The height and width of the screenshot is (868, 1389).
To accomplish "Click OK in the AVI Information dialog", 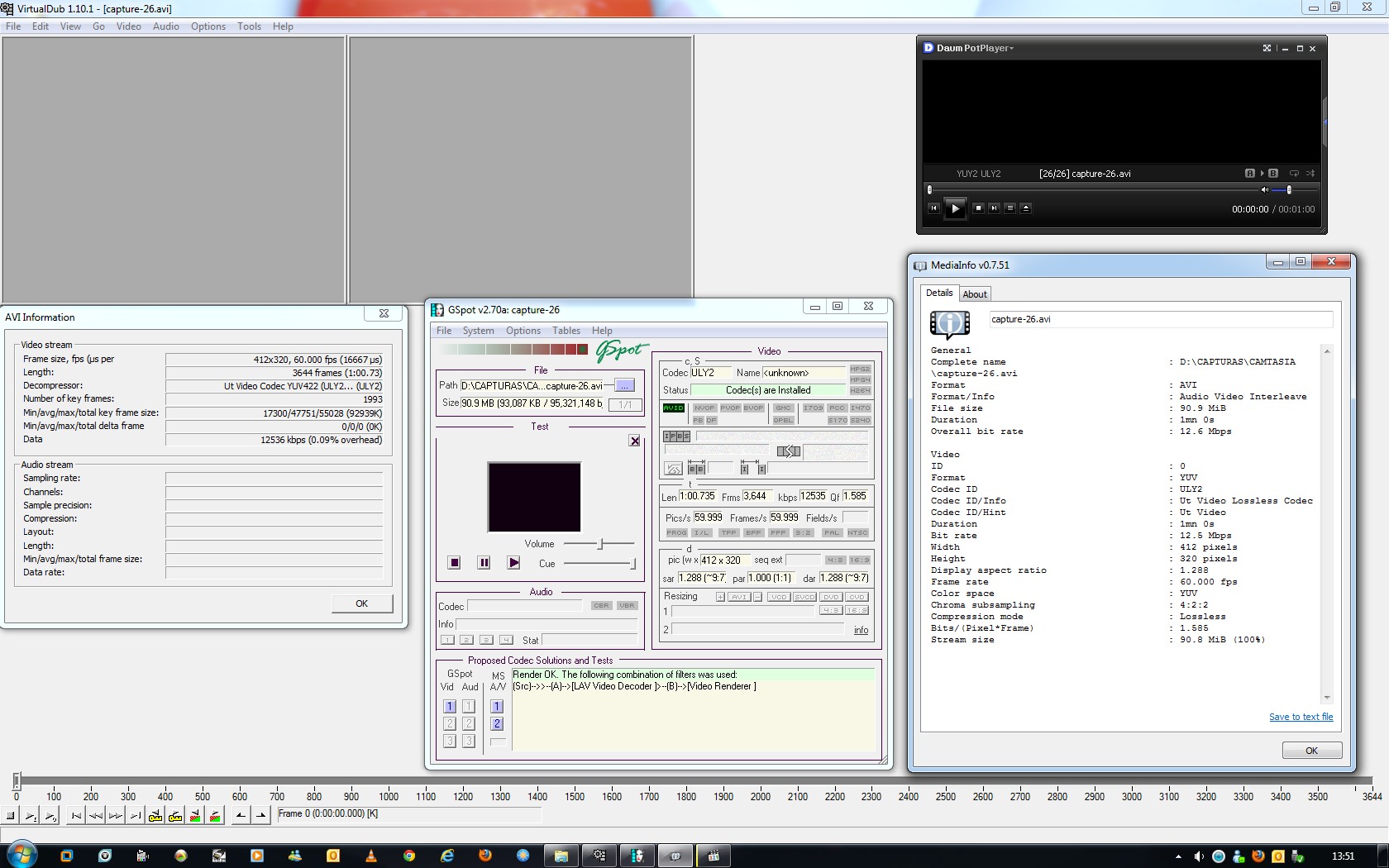I will [361, 603].
